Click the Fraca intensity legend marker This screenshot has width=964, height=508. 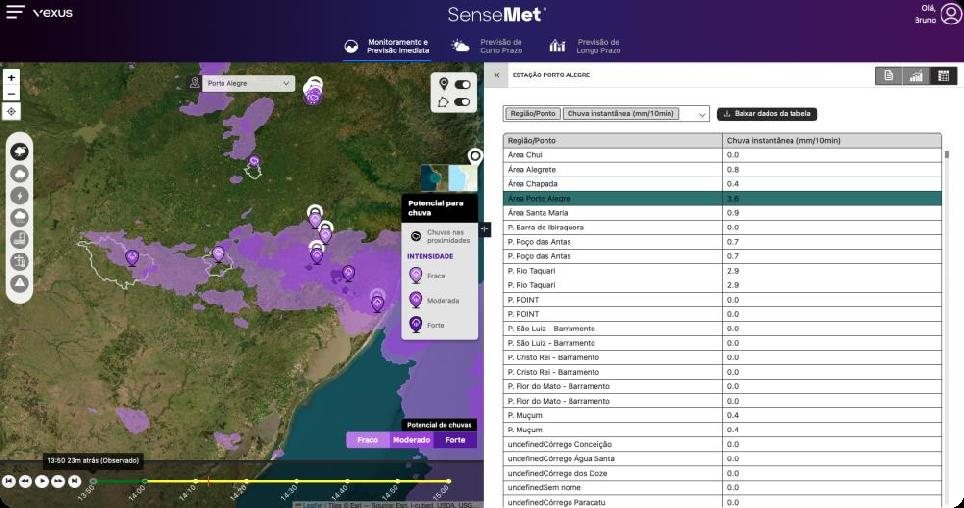pos(416,276)
